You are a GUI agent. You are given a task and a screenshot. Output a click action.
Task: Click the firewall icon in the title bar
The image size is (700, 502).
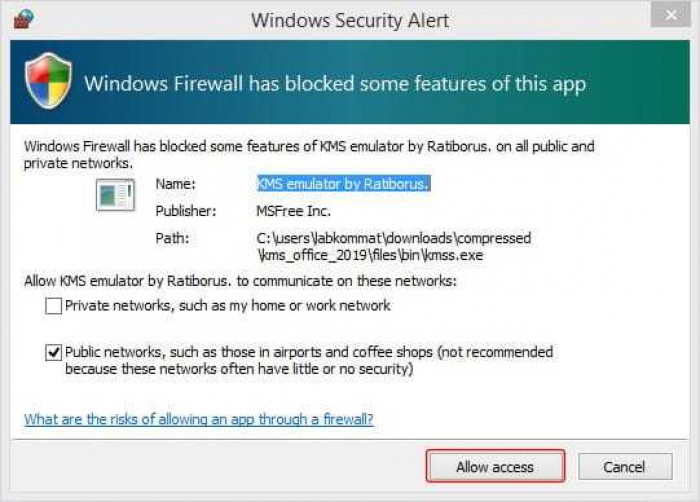(x=24, y=19)
